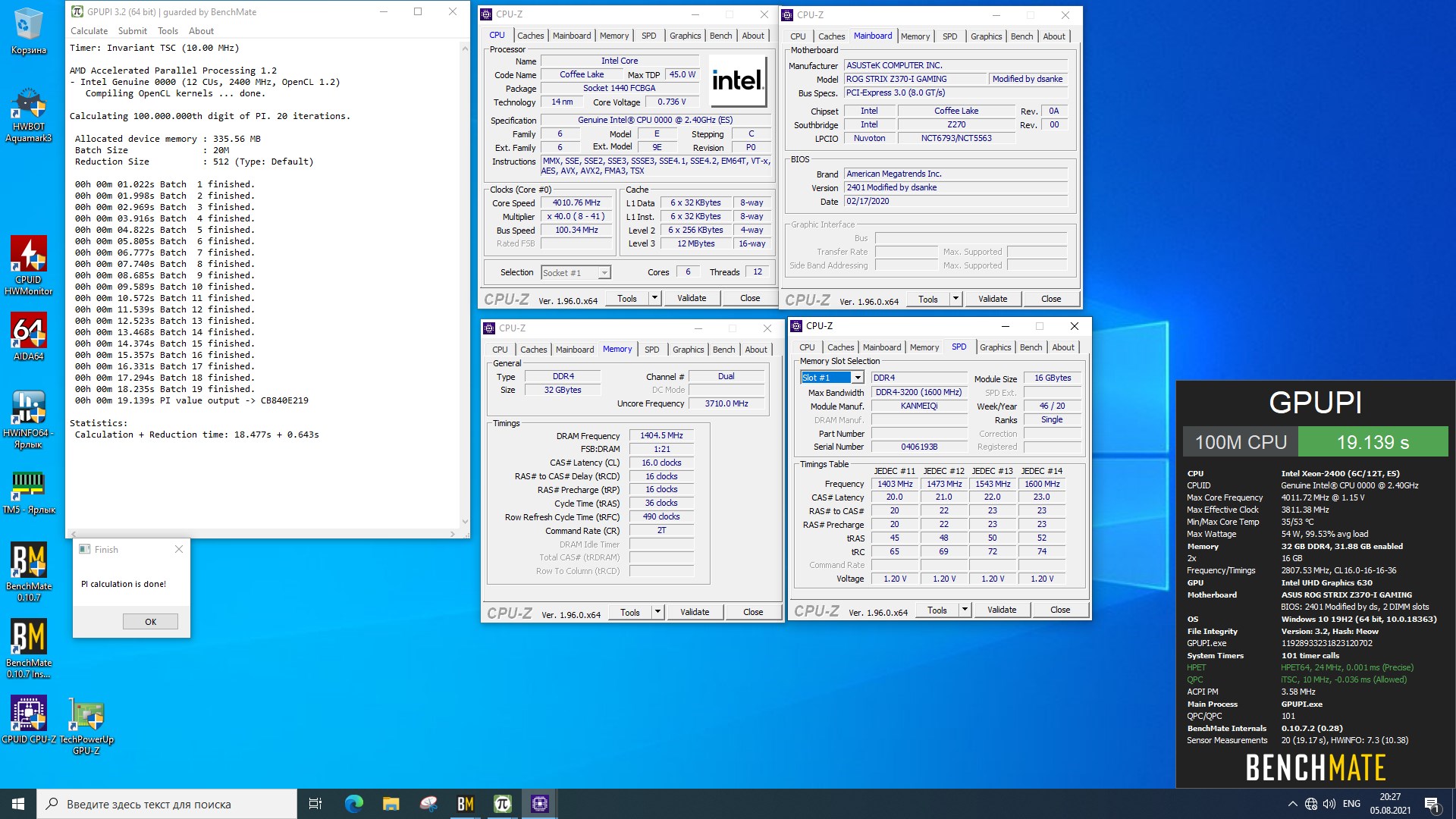Screen dimensions: 1456x819
Task: Click the BenchMate taskbar icon
Action: (x=465, y=804)
